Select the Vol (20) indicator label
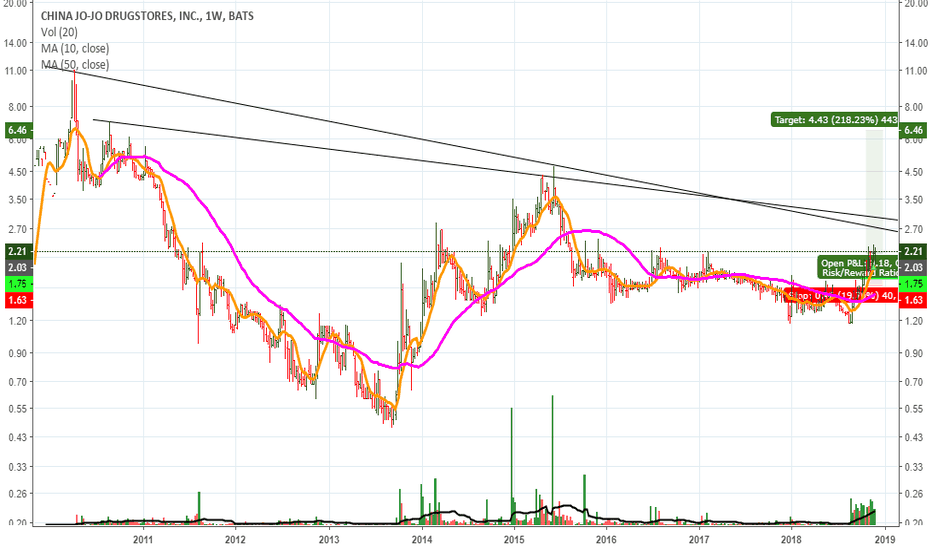 click(x=59, y=32)
